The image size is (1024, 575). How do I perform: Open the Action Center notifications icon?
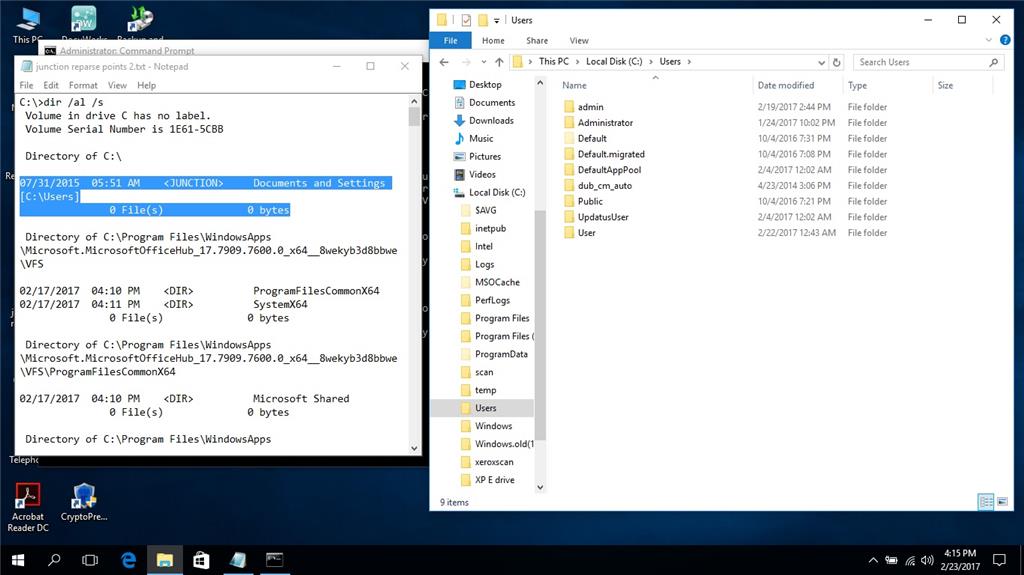click(x=999, y=560)
